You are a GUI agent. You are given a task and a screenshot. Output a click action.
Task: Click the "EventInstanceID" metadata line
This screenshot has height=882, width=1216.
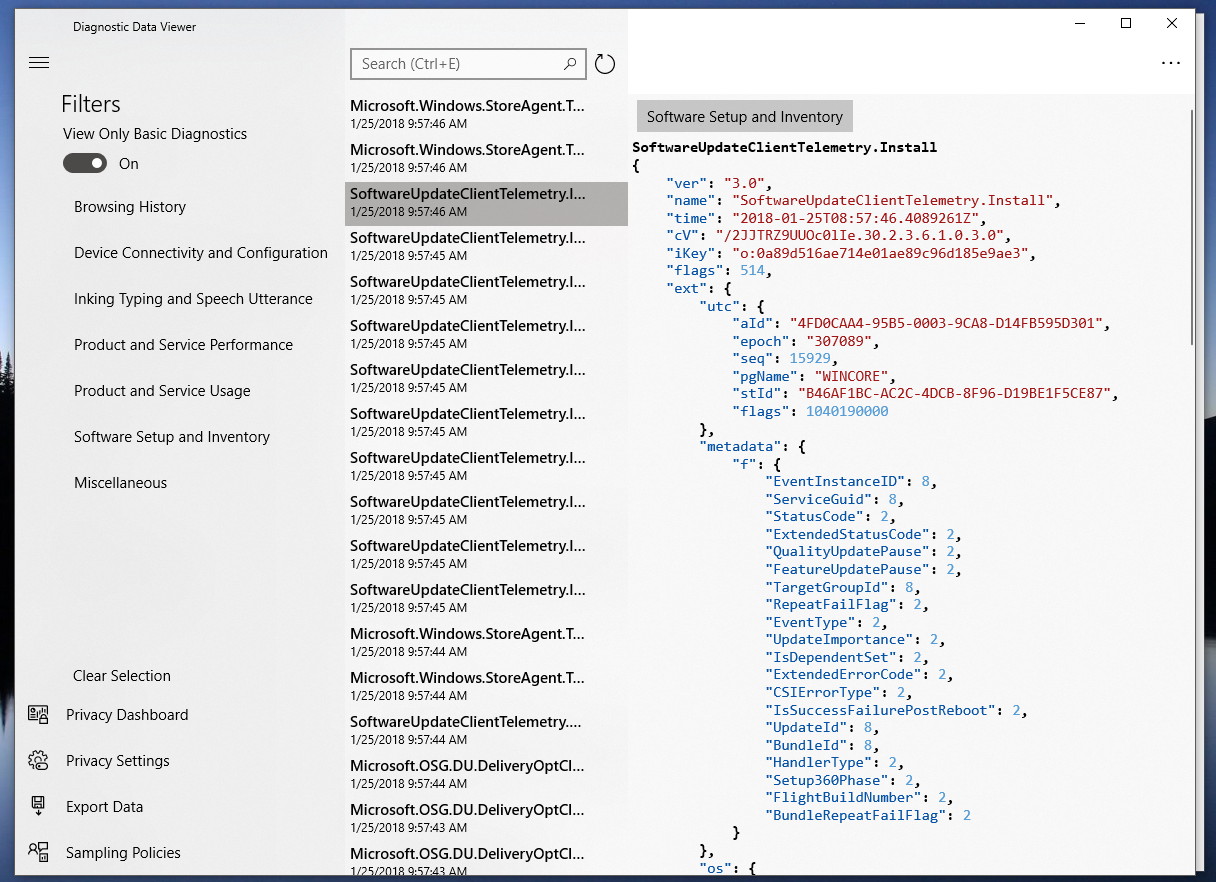tap(851, 481)
